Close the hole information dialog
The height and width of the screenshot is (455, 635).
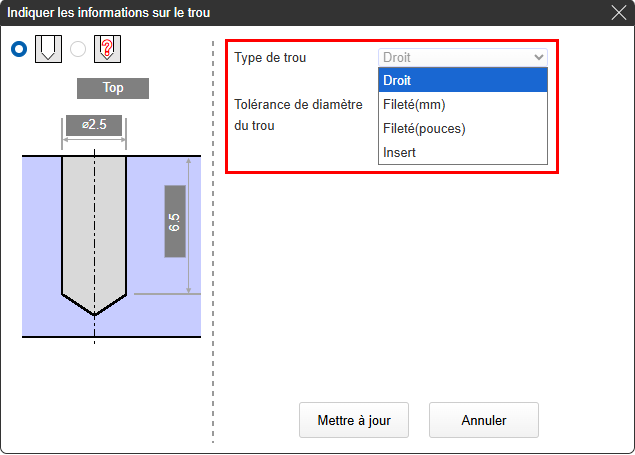pos(618,12)
